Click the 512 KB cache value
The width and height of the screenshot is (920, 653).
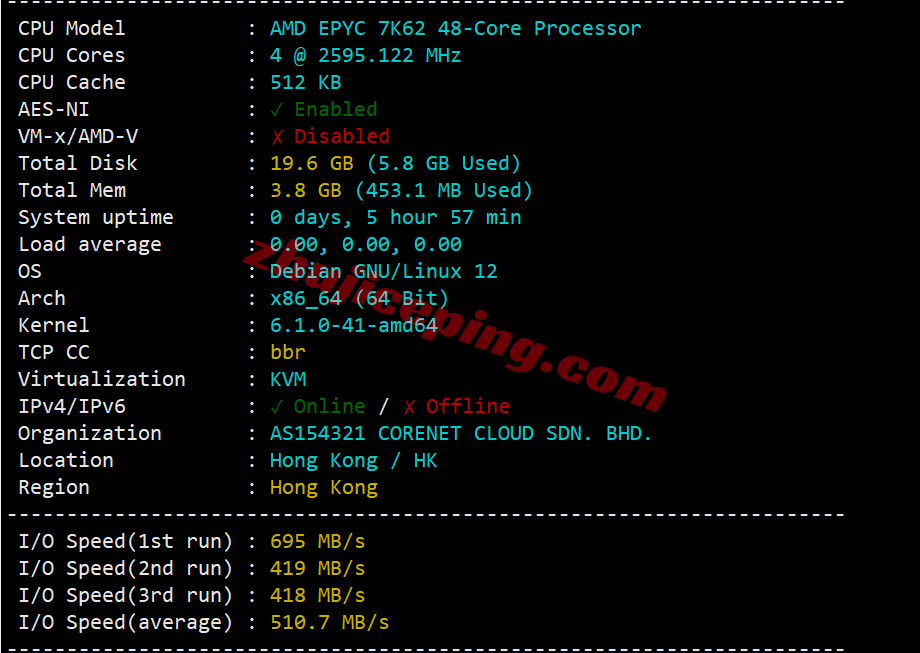click(306, 82)
